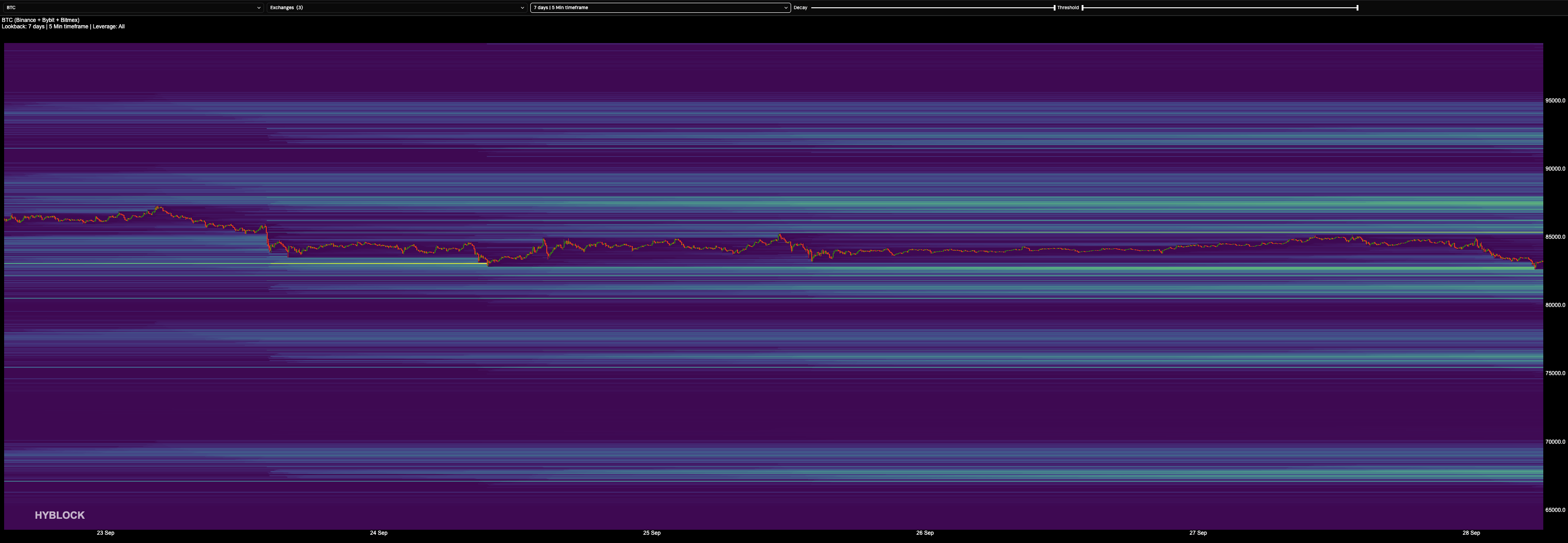
Task: Click the 26 Sep date axis label
Action: [x=925, y=533]
